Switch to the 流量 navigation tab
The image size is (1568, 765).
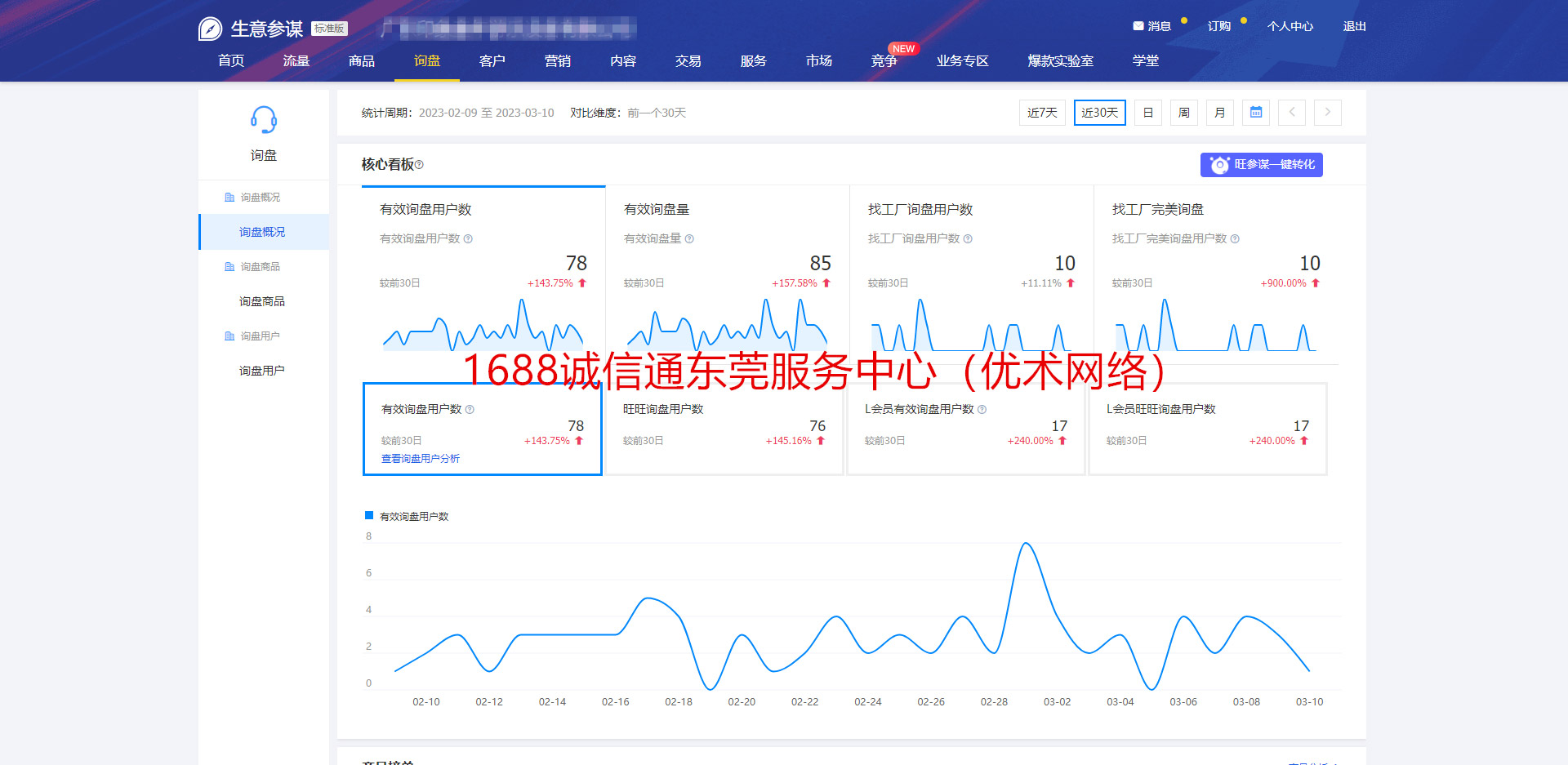(296, 61)
